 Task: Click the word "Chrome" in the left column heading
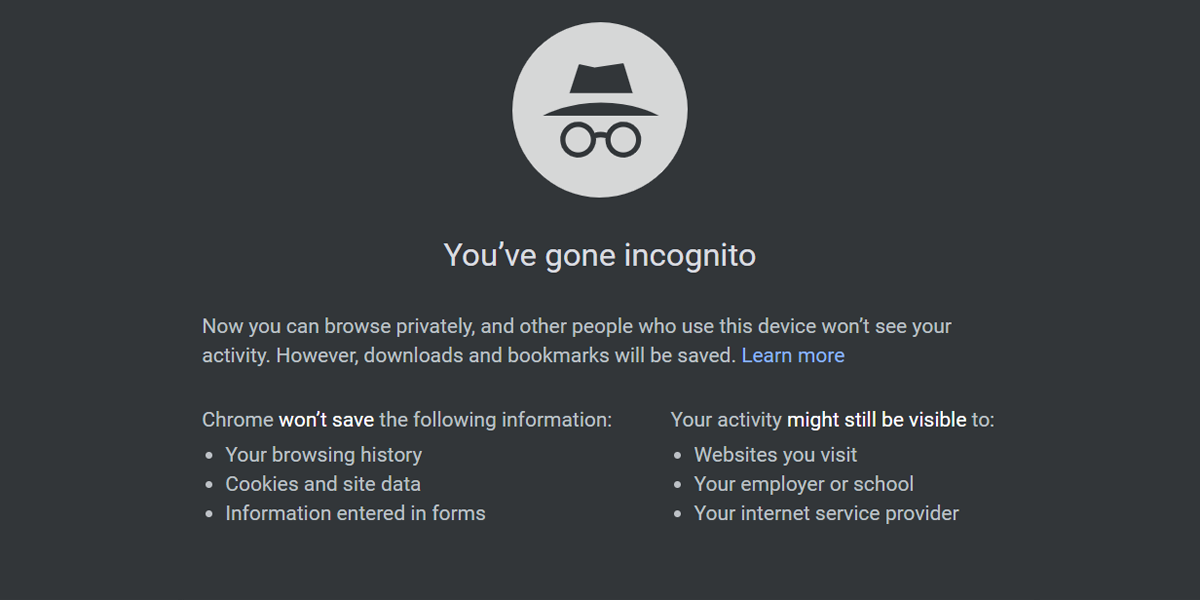(237, 419)
